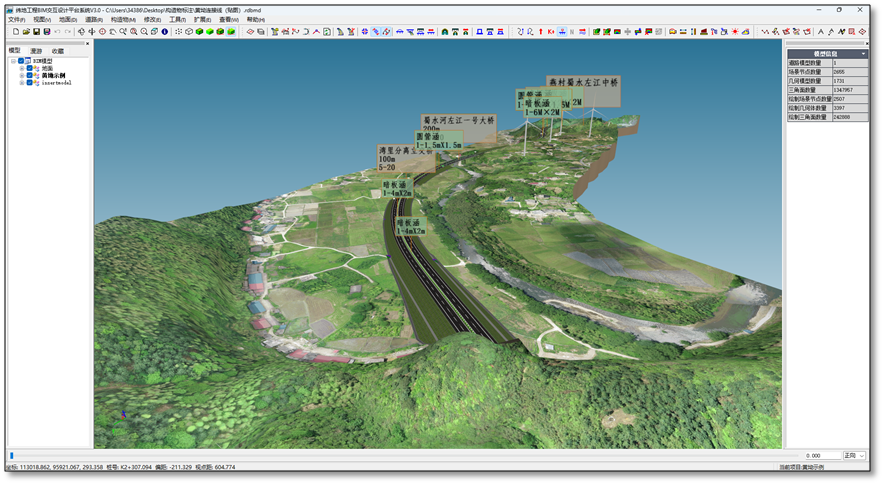Click the red sun lighting icon
This screenshot has height=485, width=884.
tap(735, 32)
